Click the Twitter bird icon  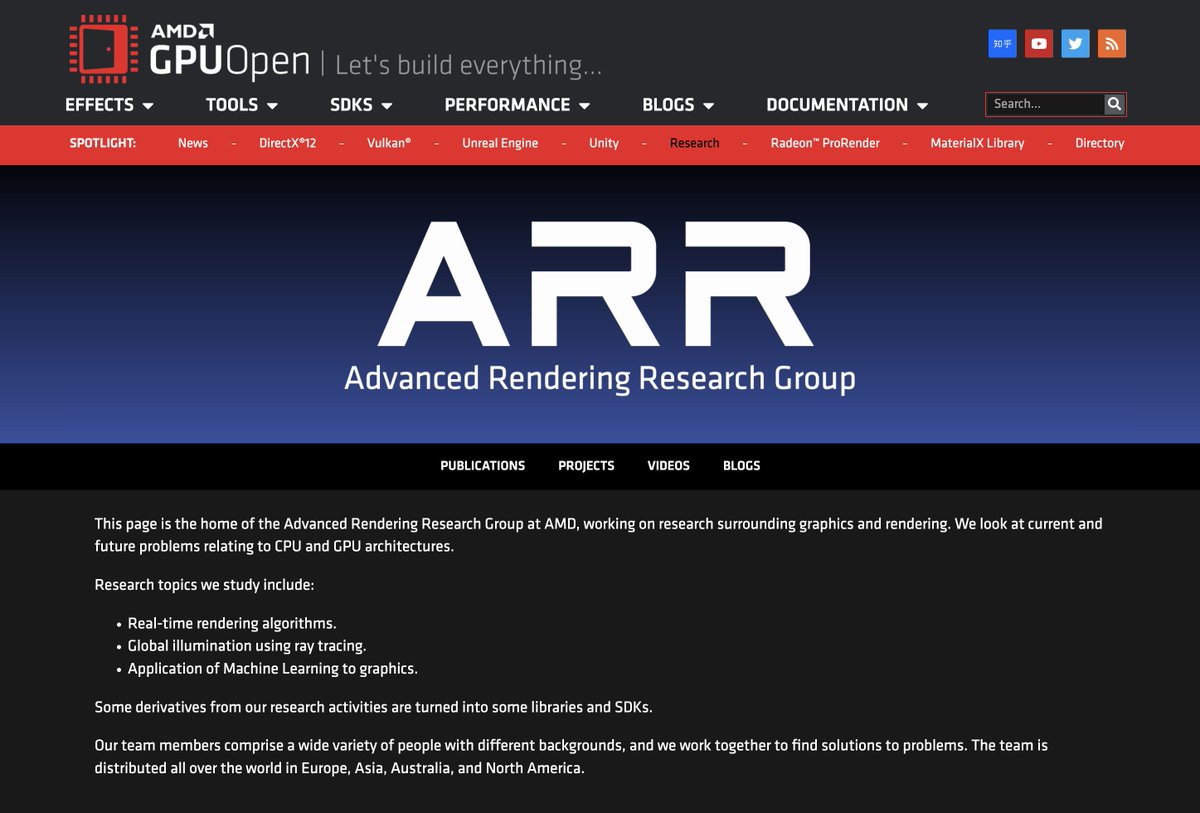(1075, 43)
